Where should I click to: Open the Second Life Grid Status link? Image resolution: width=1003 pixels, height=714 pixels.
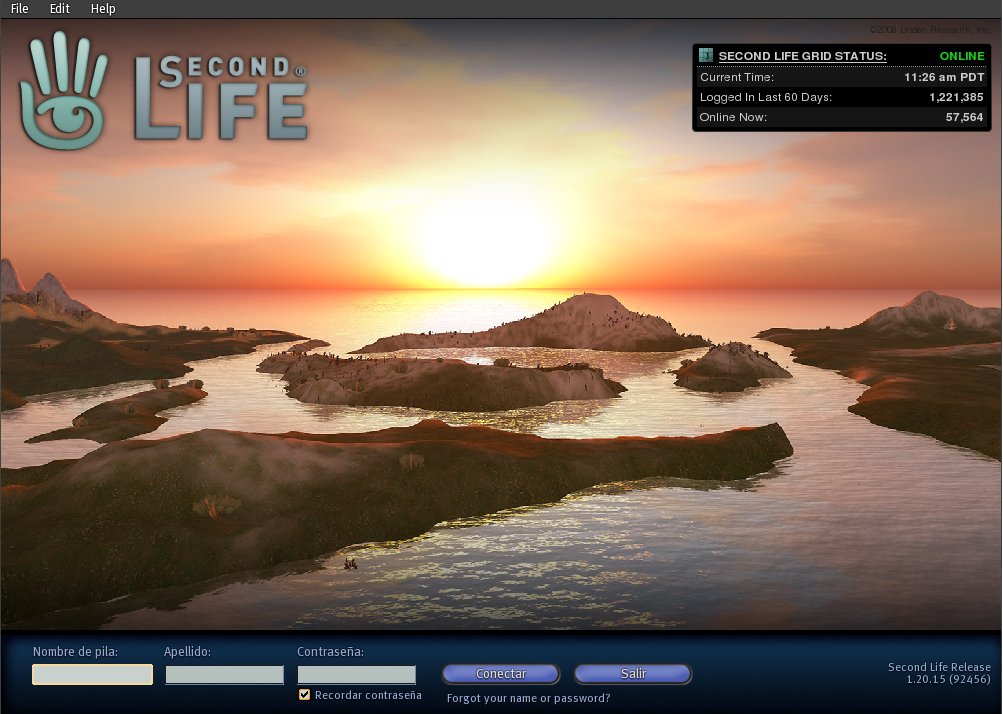click(x=802, y=56)
